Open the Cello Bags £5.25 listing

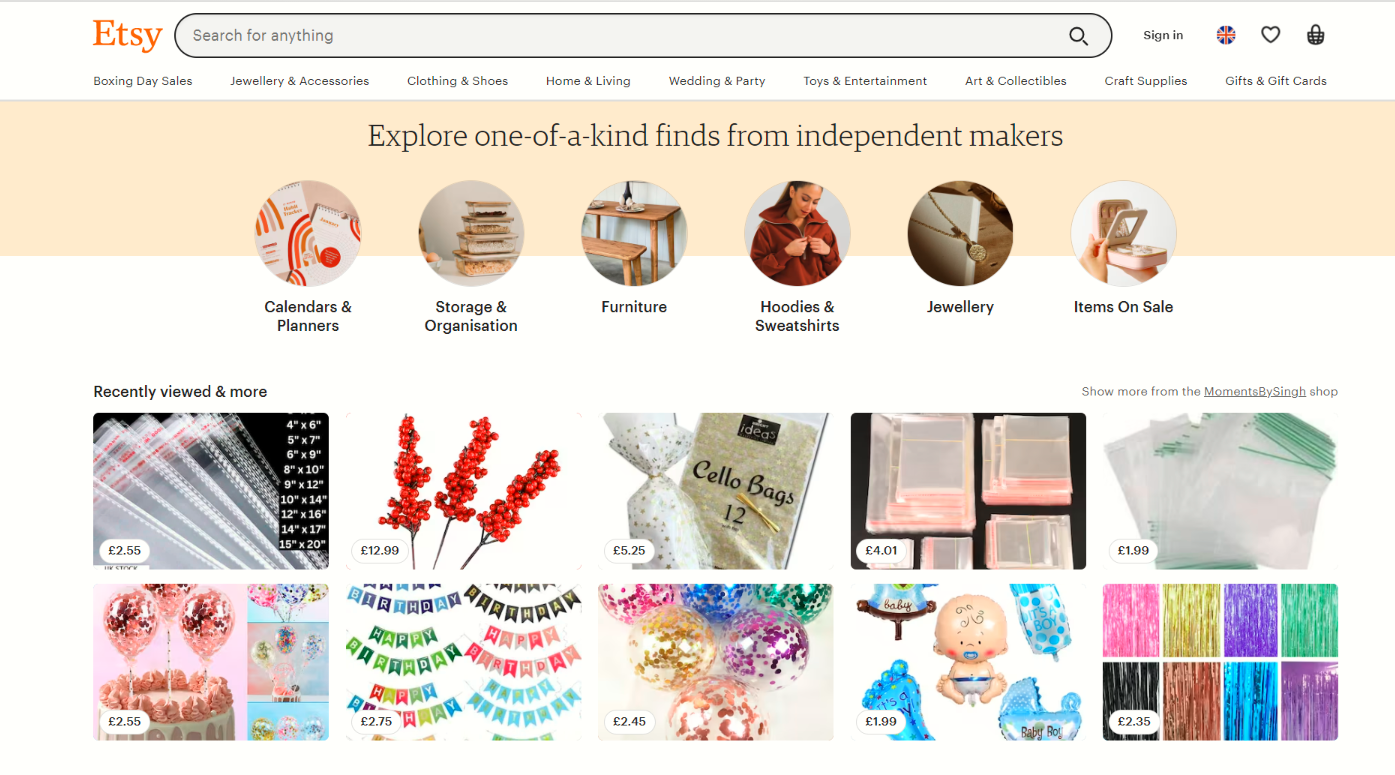[716, 491]
